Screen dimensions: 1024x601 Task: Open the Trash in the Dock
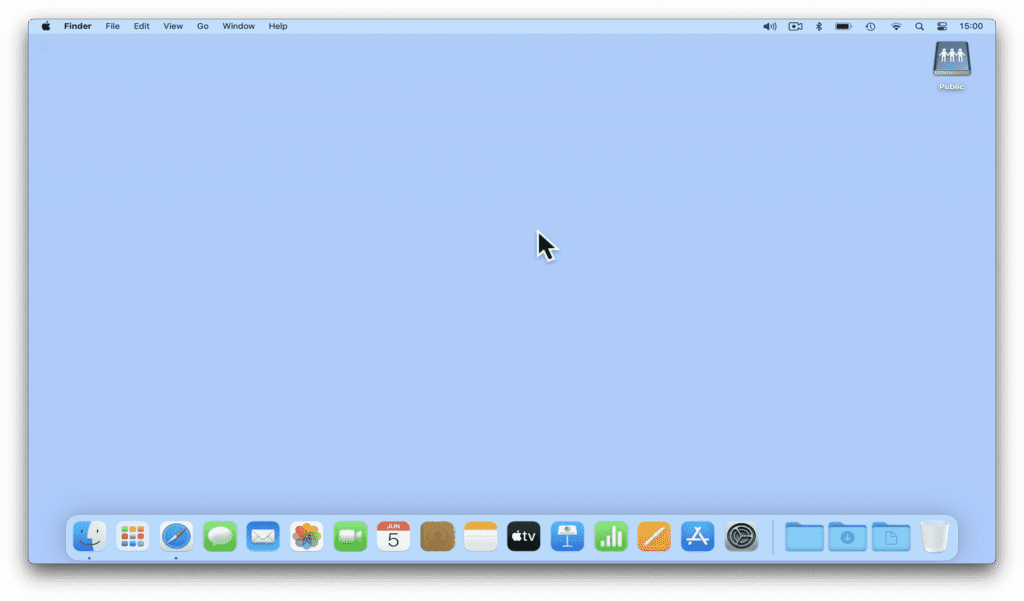[x=935, y=536]
